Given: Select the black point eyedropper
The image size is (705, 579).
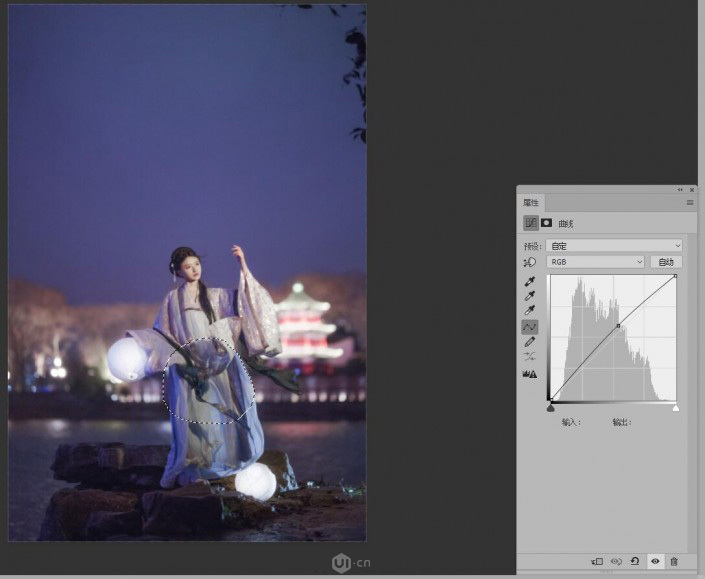Looking at the screenshot, I should pos(529,281).
